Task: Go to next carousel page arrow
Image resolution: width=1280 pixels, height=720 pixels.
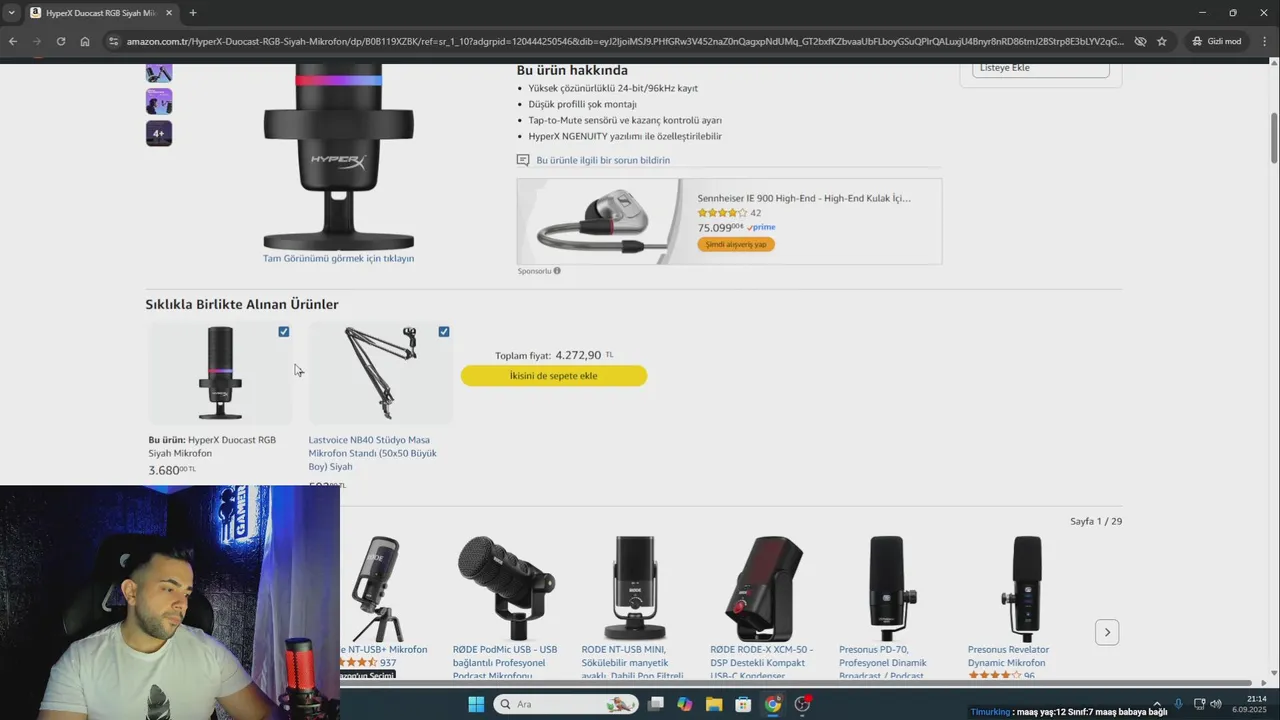Action: point(1107,632)
